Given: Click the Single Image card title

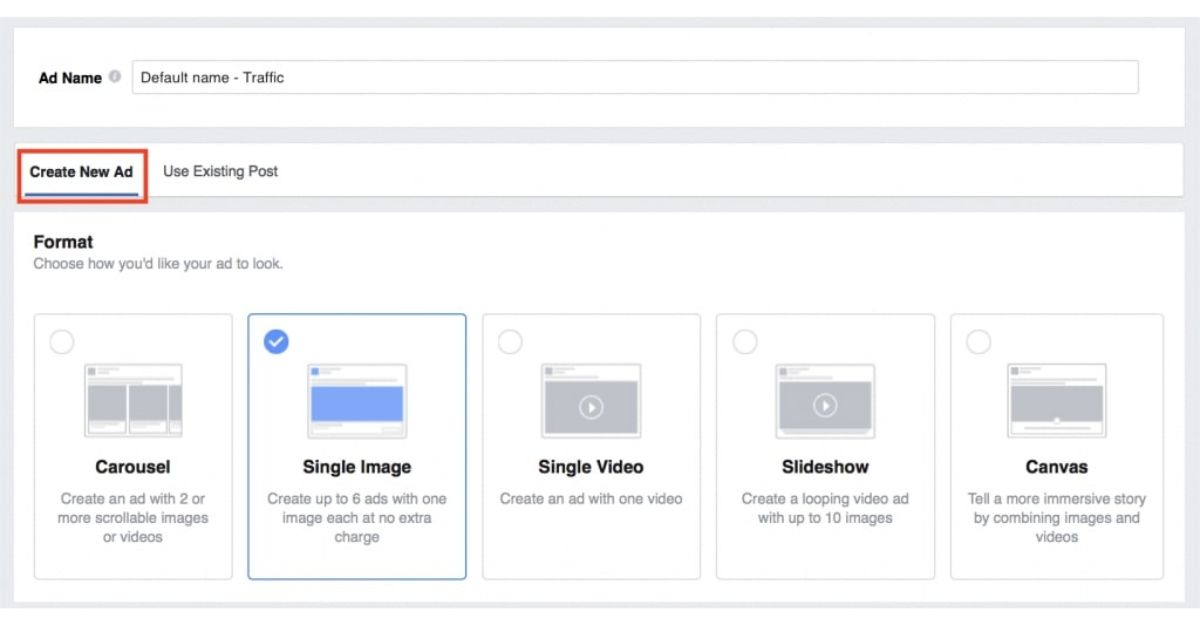Looking at the screenshot, I should pyautogui.click(x=357, y=467).
